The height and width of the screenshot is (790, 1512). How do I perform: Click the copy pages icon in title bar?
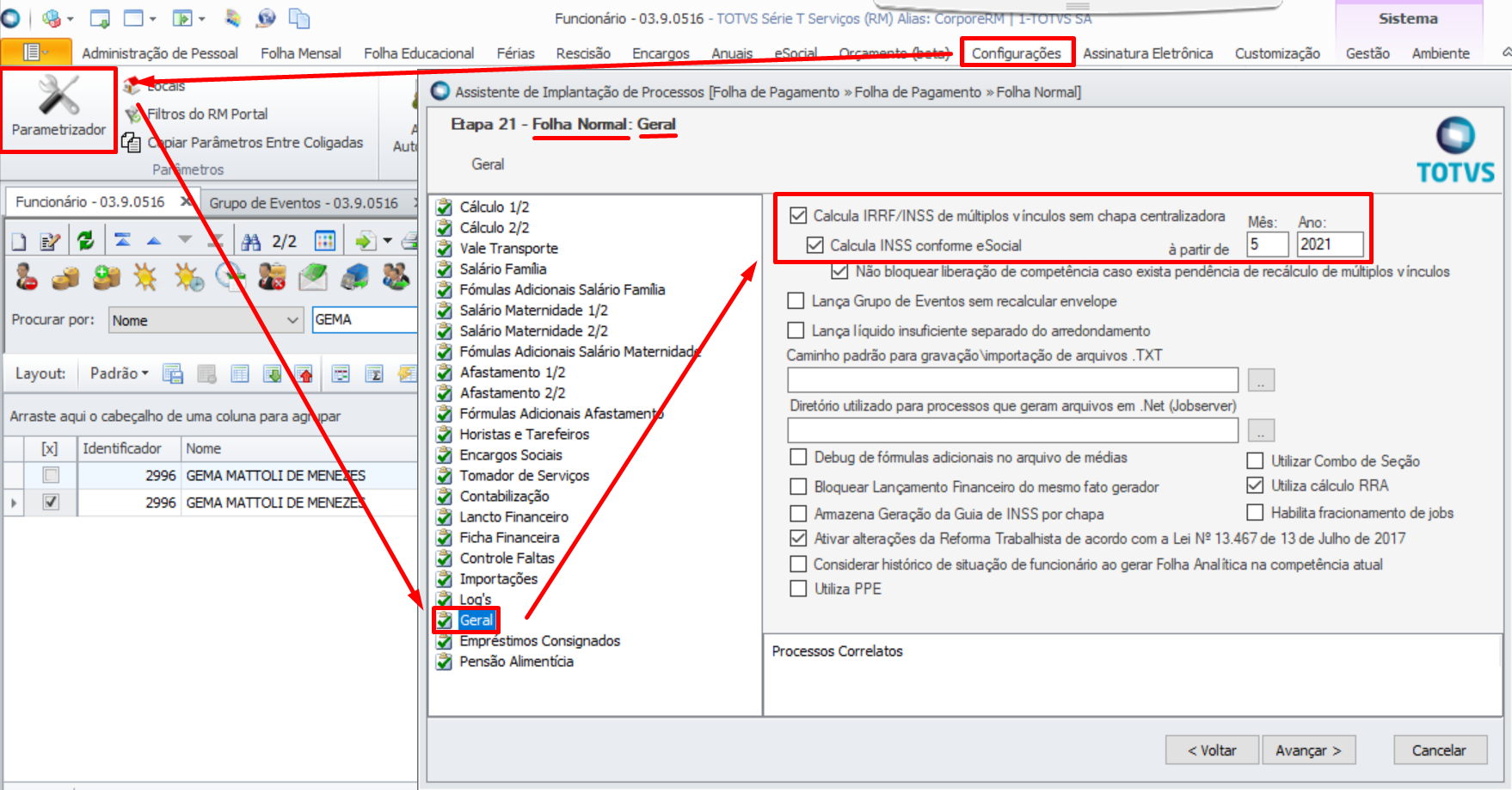(x=299, y=18)
